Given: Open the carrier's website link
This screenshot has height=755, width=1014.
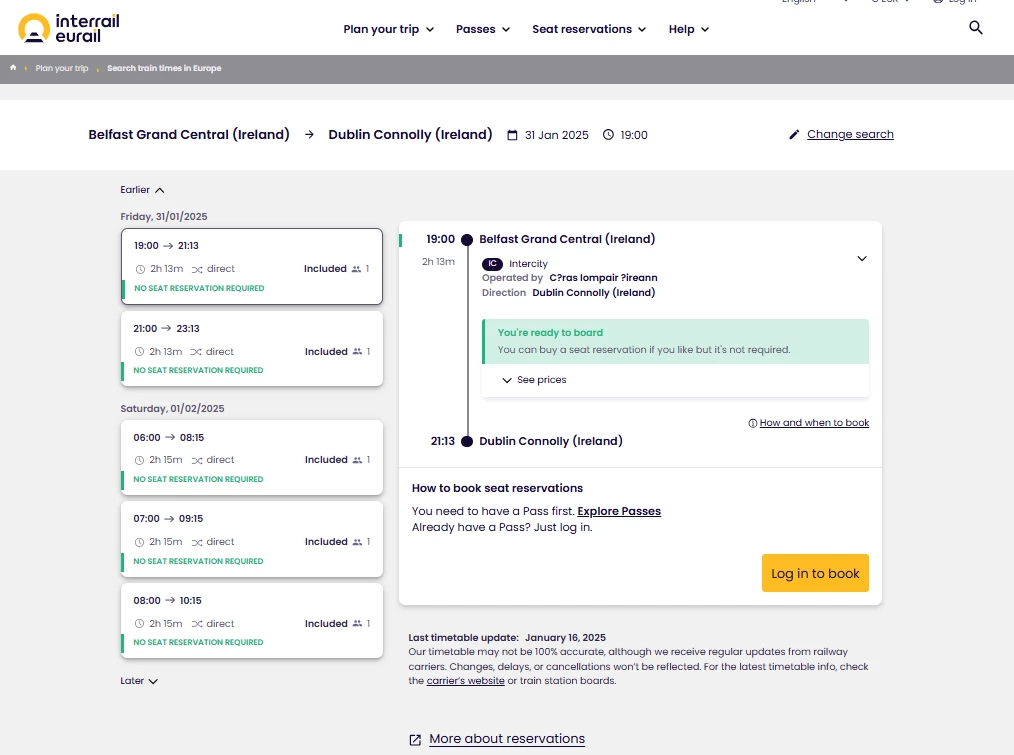Looking at the screenshot, I should coord(465,681).
